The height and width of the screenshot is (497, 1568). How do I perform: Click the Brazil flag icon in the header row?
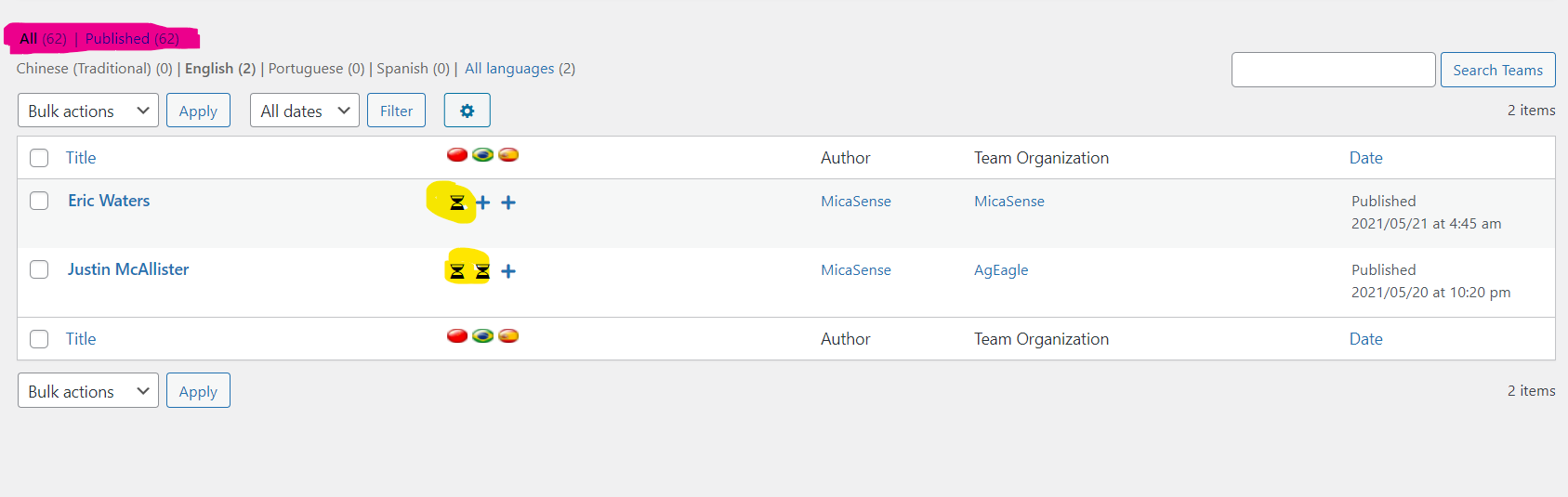coord(482,155)
